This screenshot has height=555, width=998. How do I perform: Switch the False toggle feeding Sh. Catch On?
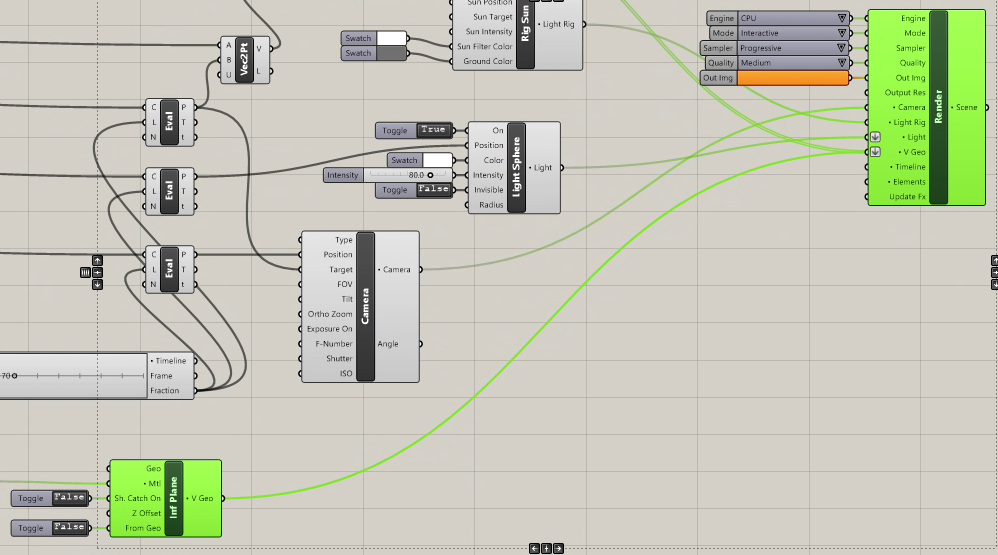69,498
